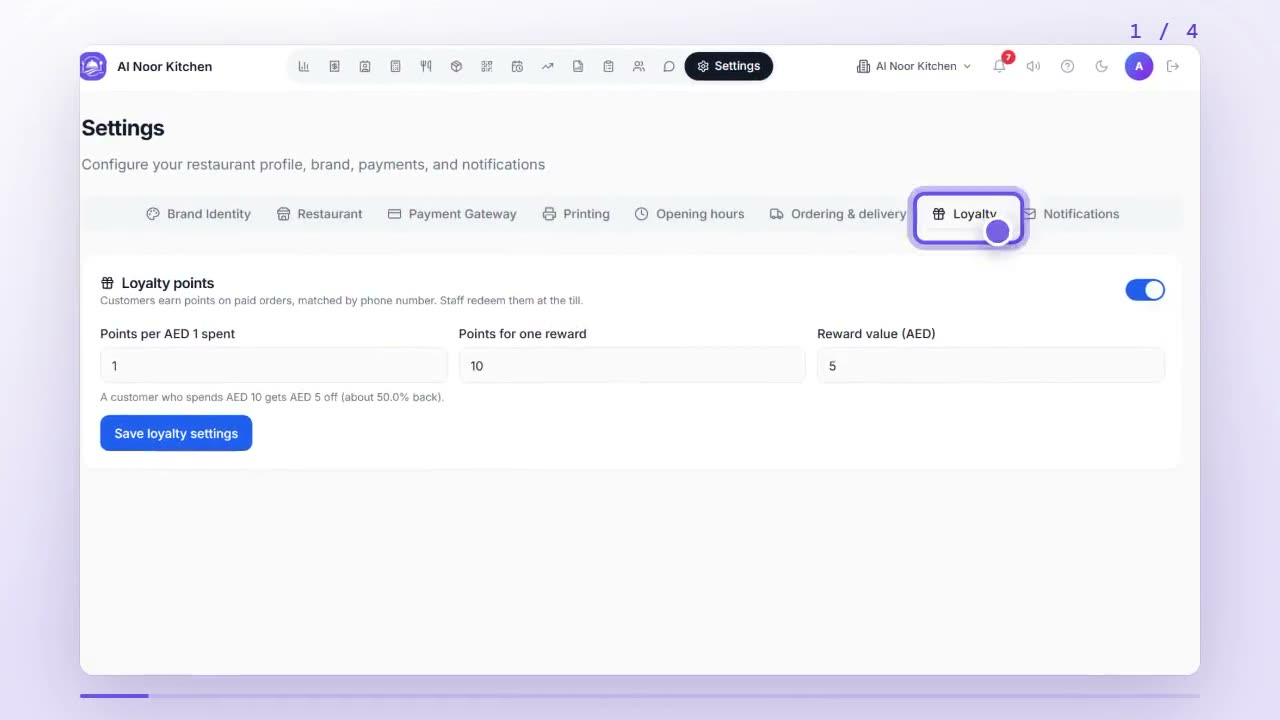
Task: Click the Reward value (AED) field
Action: click(991, 366)
